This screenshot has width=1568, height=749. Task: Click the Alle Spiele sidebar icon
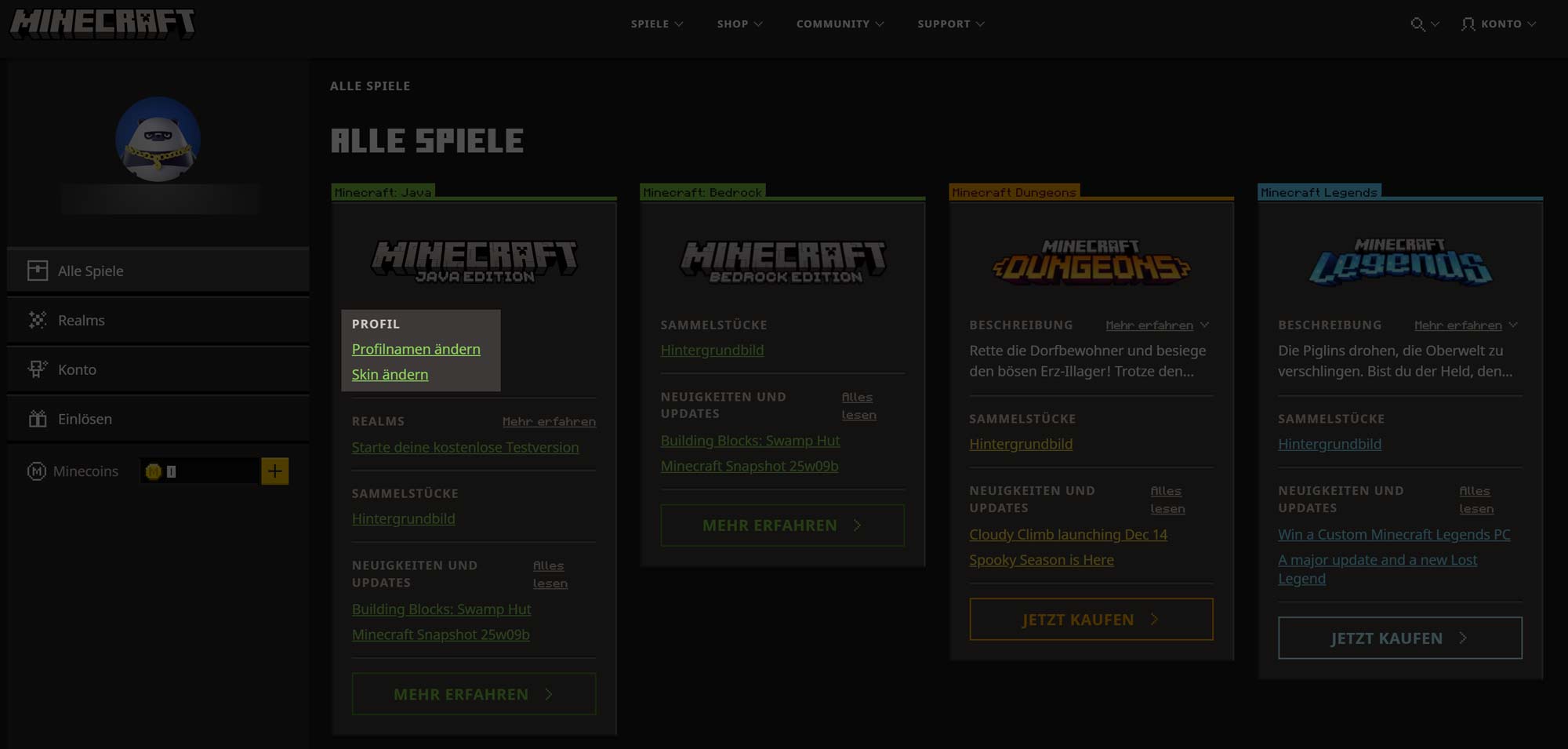pos(38,271)
